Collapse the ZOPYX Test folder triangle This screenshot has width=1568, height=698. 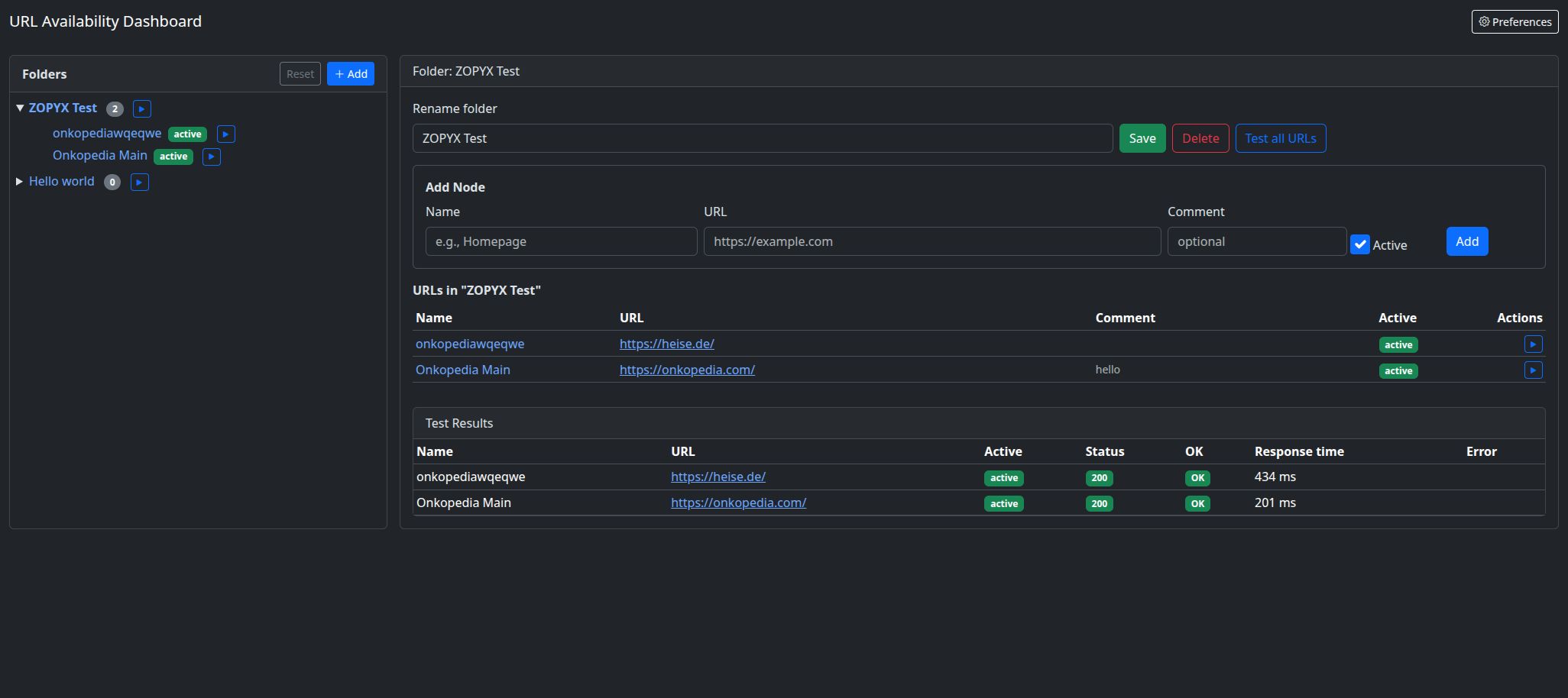(20, 108)
